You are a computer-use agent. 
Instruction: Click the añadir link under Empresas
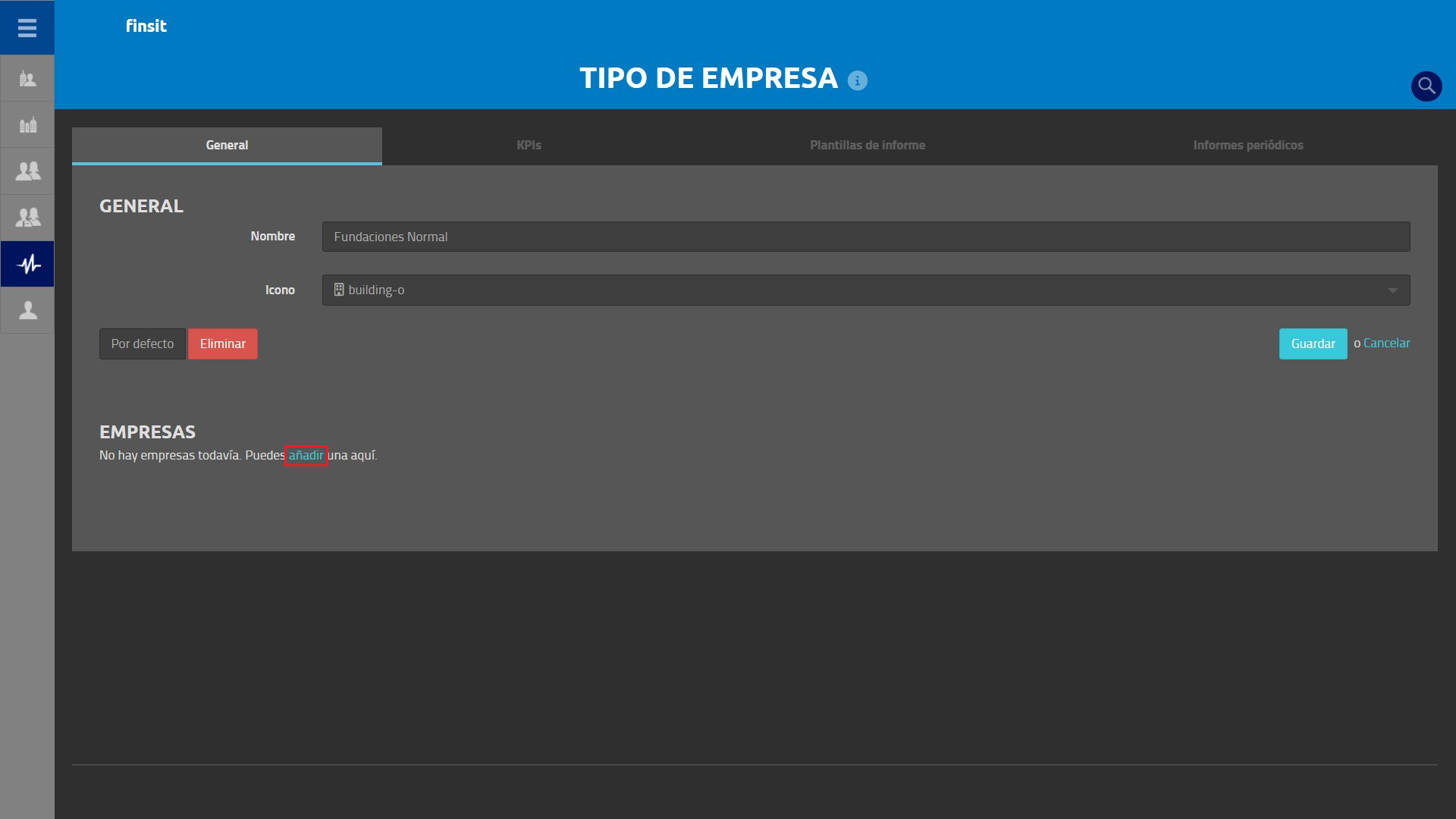[306, 456]
